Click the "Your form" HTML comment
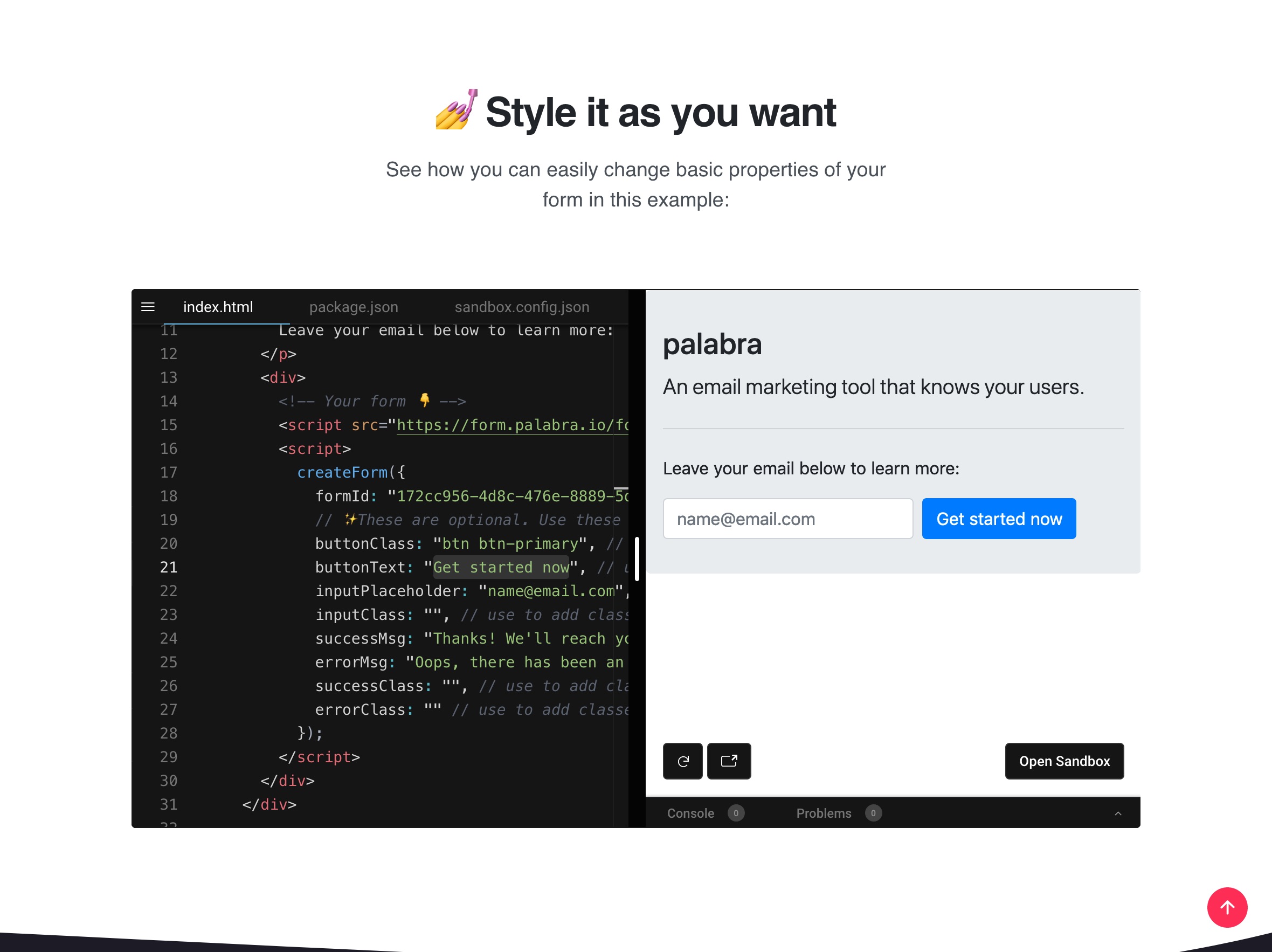1272x952 pixels. pyautogui.click(x=371, y=402)
